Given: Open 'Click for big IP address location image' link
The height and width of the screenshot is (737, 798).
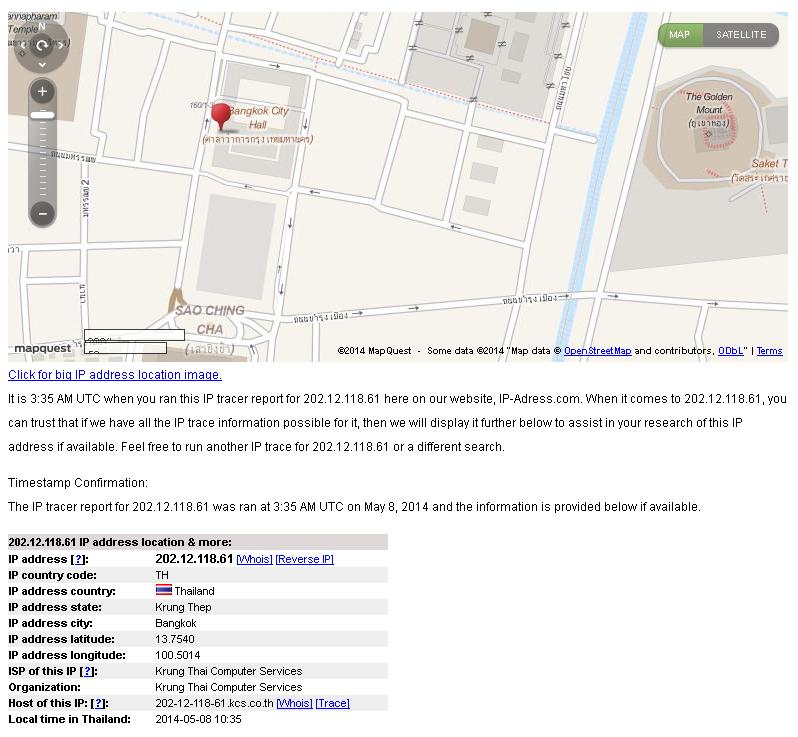Looking at the screenshot, I should click(x=115, y=375).
